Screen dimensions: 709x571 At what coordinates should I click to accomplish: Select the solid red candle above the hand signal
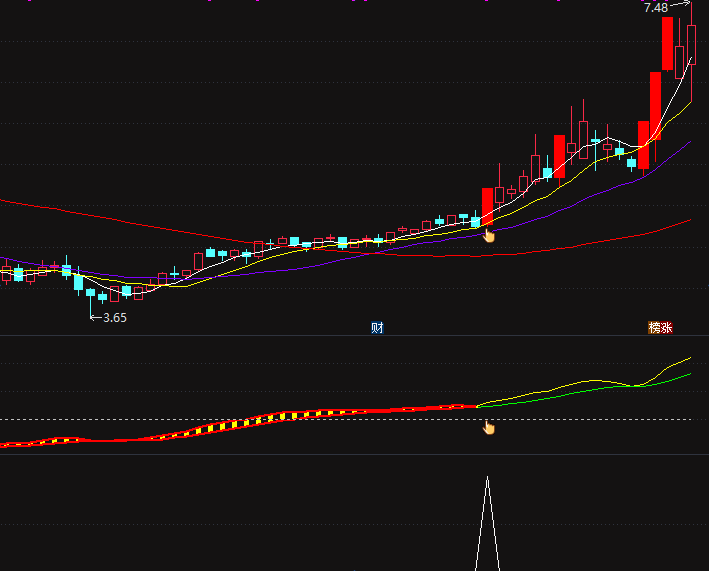pyautogui.click(x=487, y=206)
